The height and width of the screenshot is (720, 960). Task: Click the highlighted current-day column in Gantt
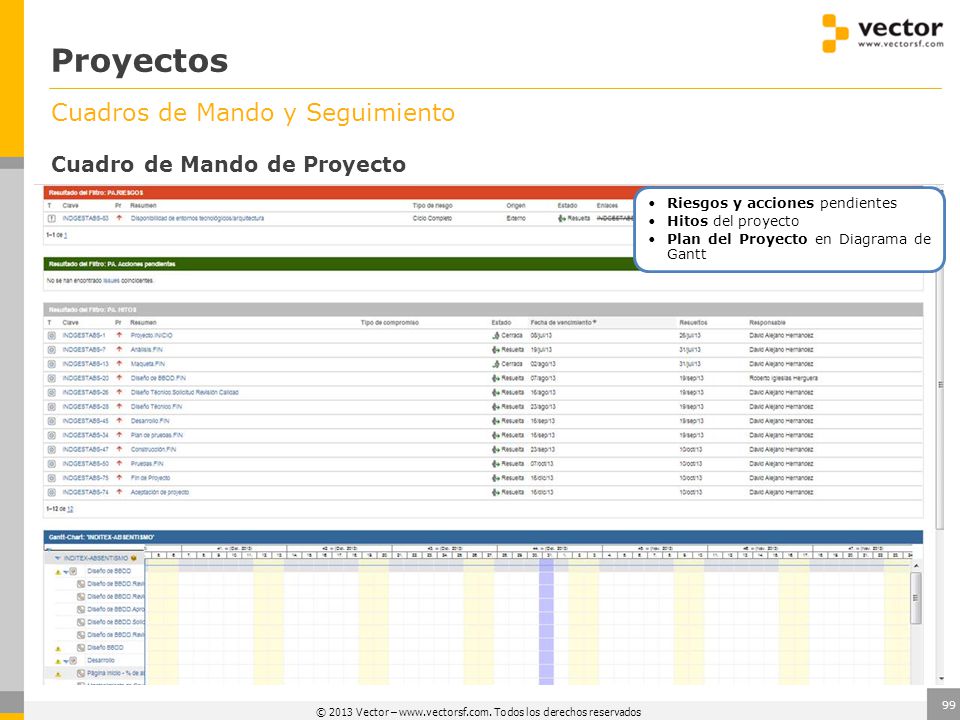tap(546, 621)
